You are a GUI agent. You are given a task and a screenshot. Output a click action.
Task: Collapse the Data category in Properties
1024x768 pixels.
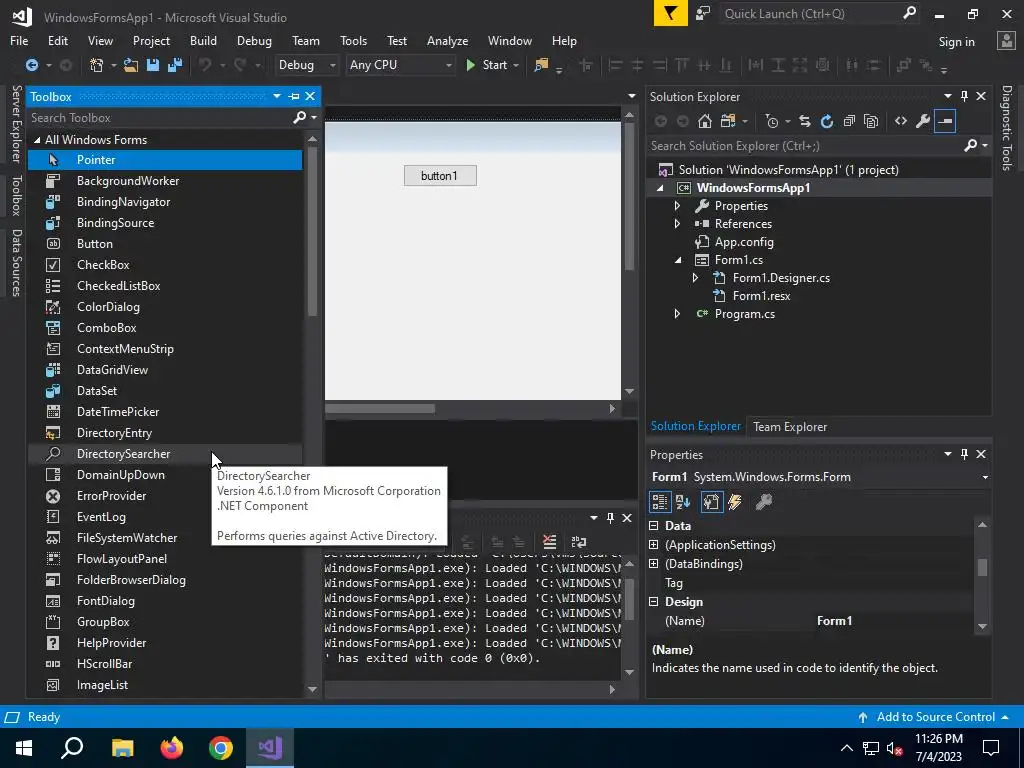coord(654,526)
